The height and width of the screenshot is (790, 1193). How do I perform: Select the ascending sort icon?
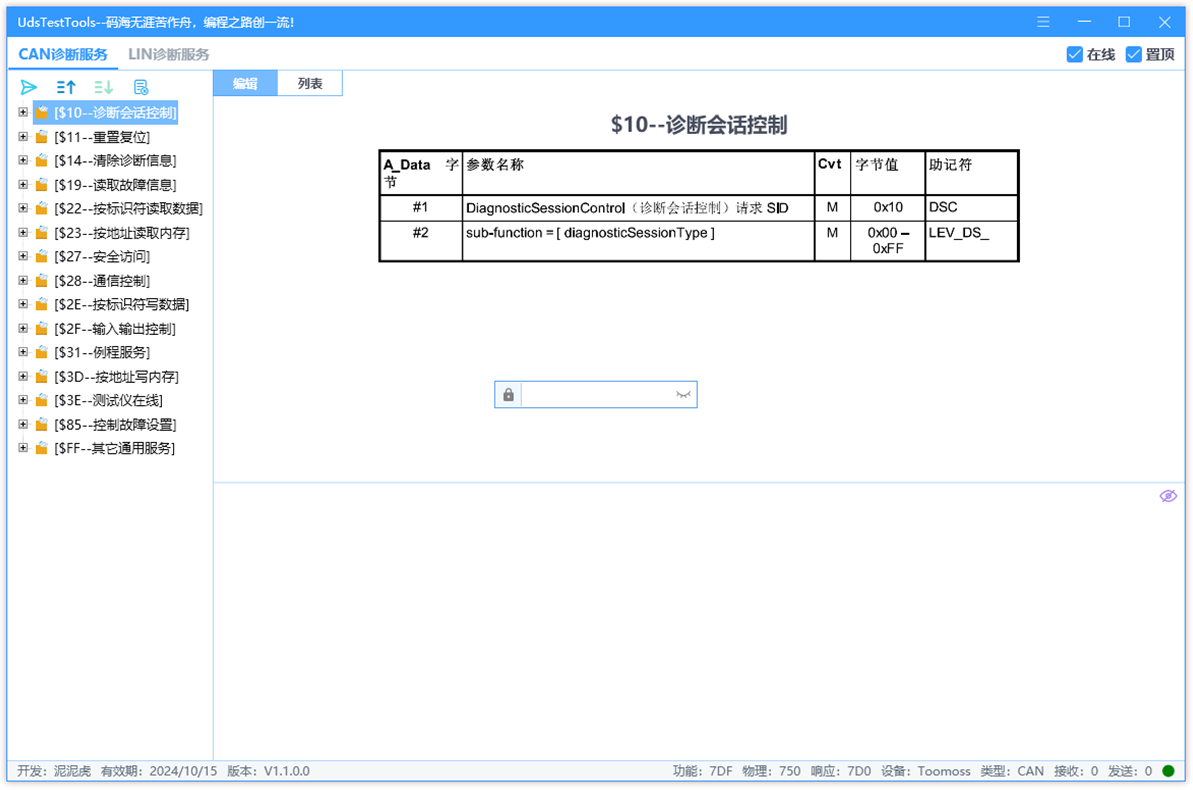(x=65, y=87)
